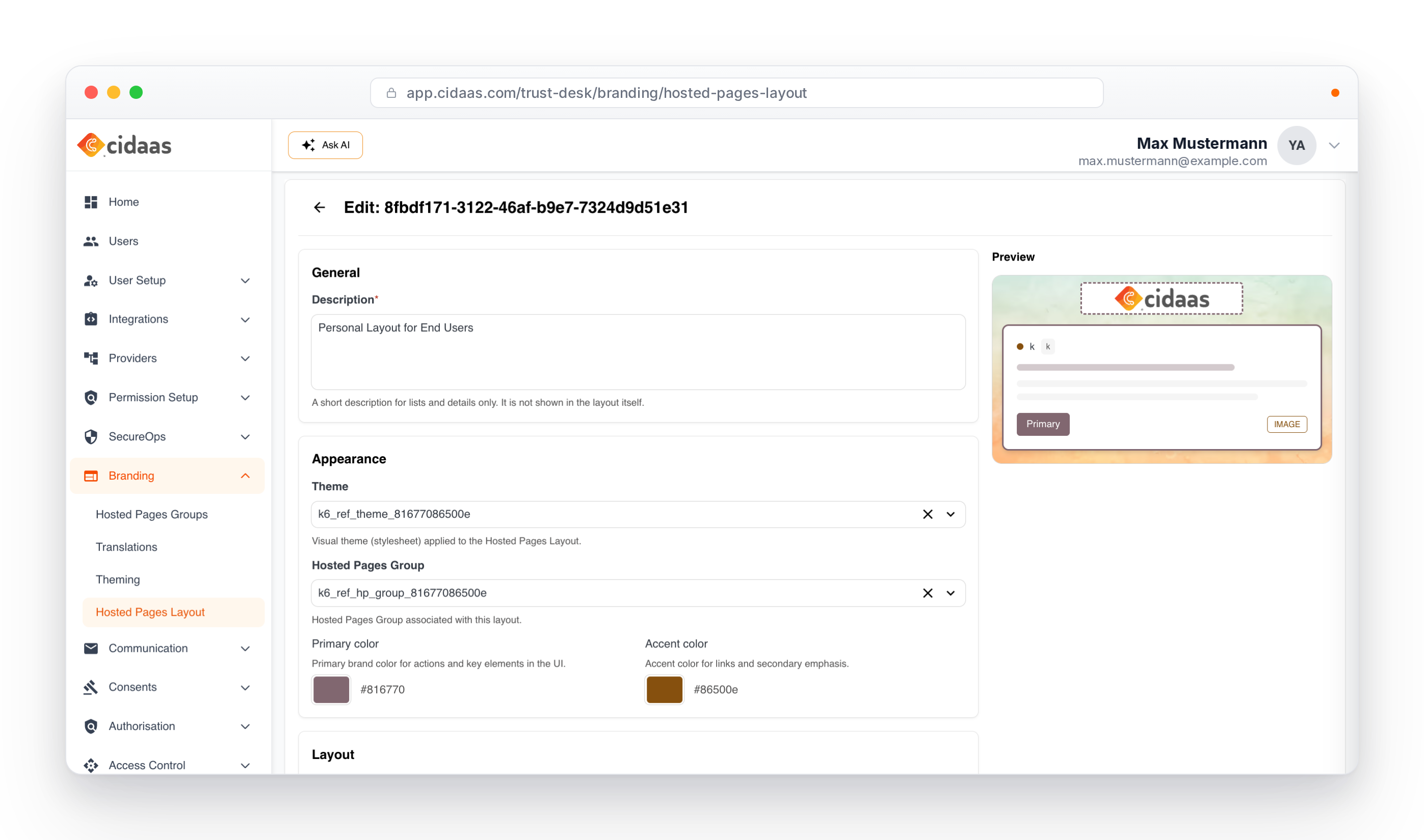Click the Hosted Pages Group combo value
The image size is (1424, 840).
(x=402, y=593)
